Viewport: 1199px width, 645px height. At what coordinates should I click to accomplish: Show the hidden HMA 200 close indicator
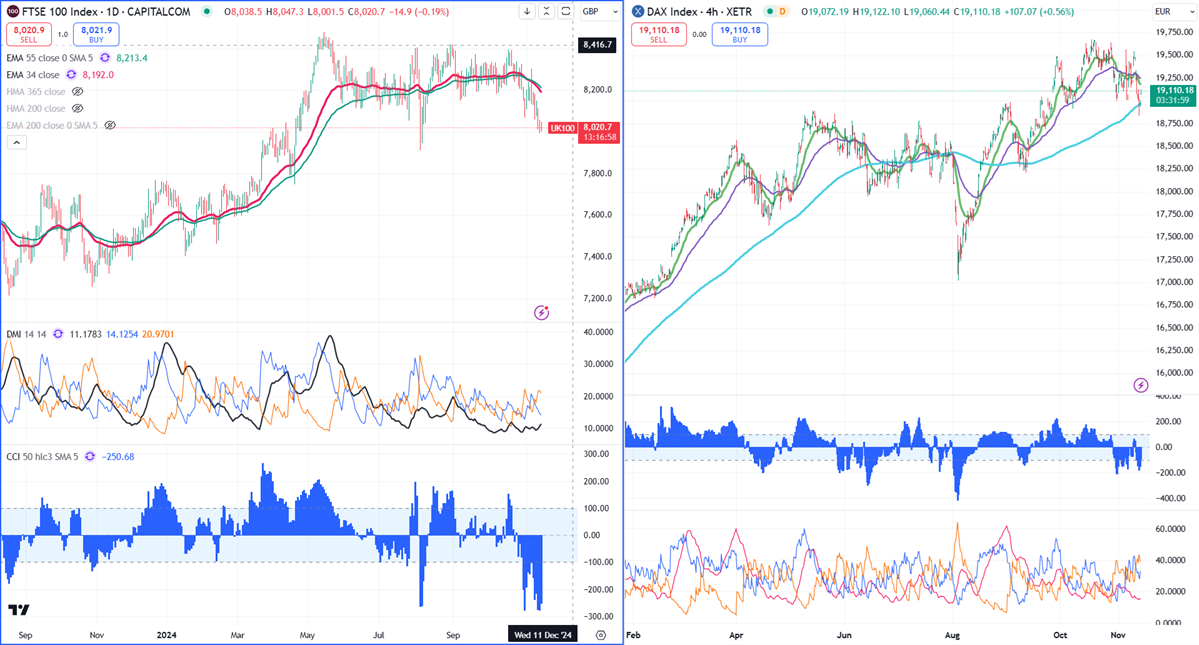point(77,109)
